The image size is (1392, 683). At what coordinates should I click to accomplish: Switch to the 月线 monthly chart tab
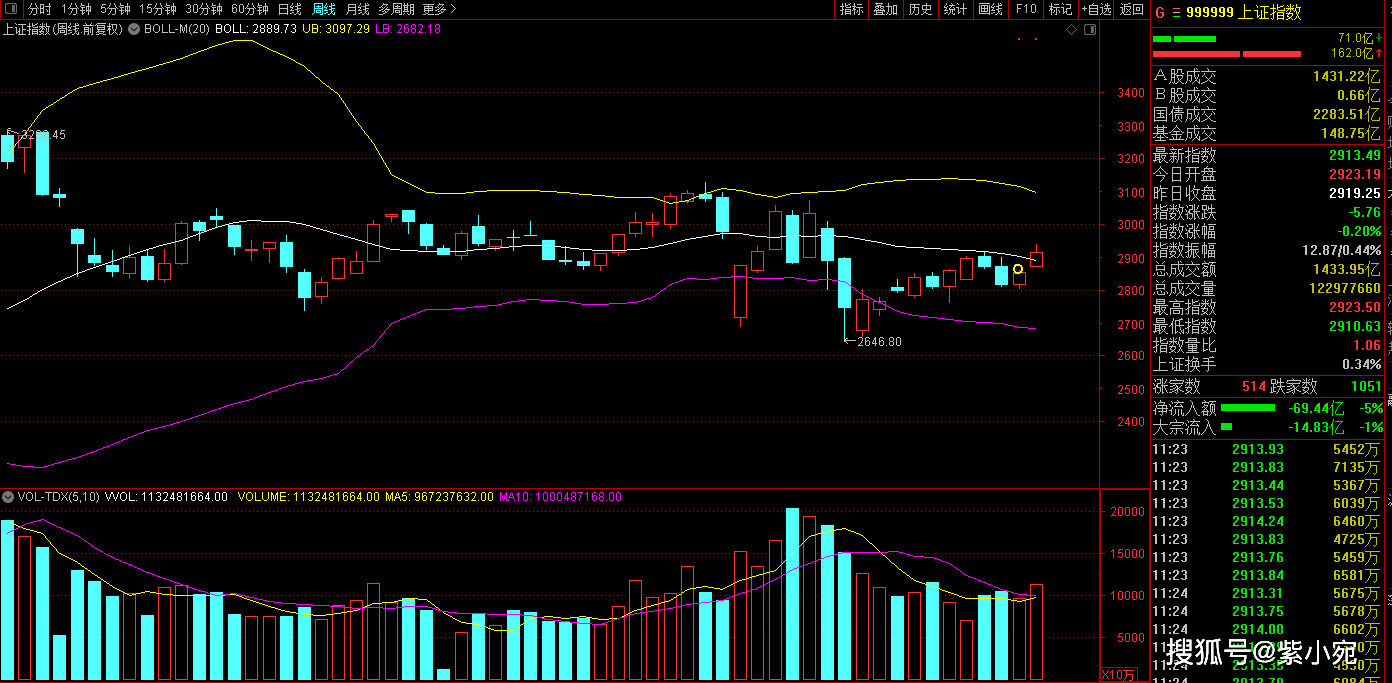pyautogui.click(x=357, y=9)
